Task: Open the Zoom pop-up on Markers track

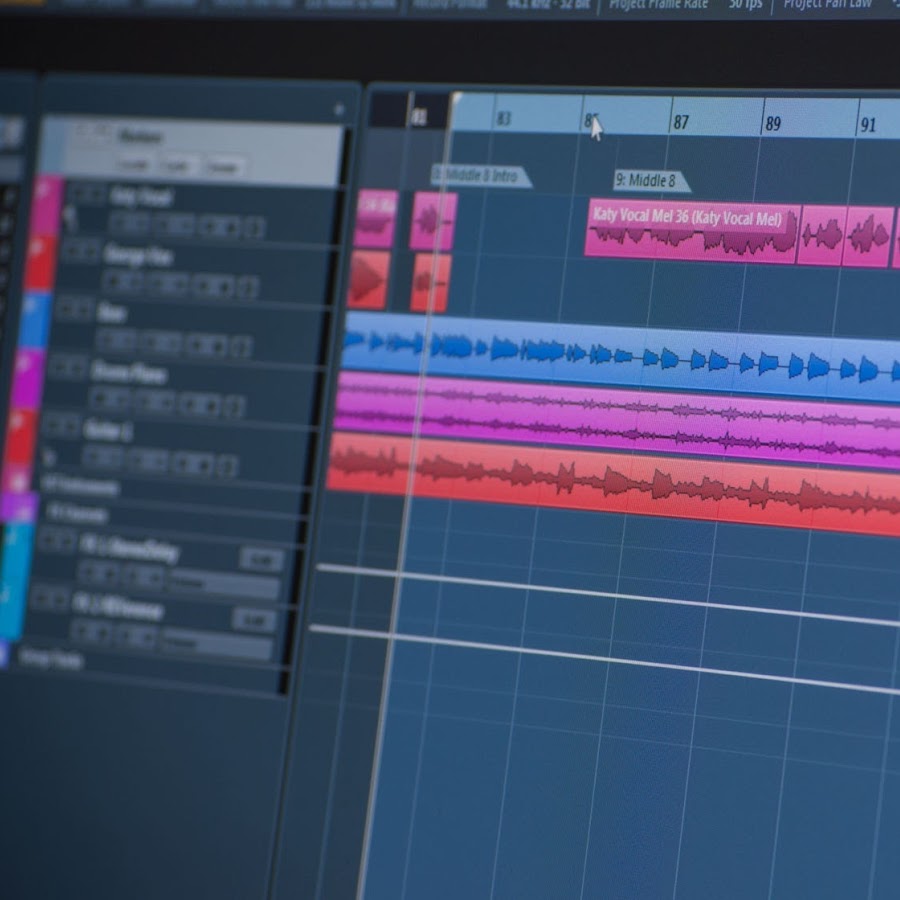Action: tap(224, 168)
